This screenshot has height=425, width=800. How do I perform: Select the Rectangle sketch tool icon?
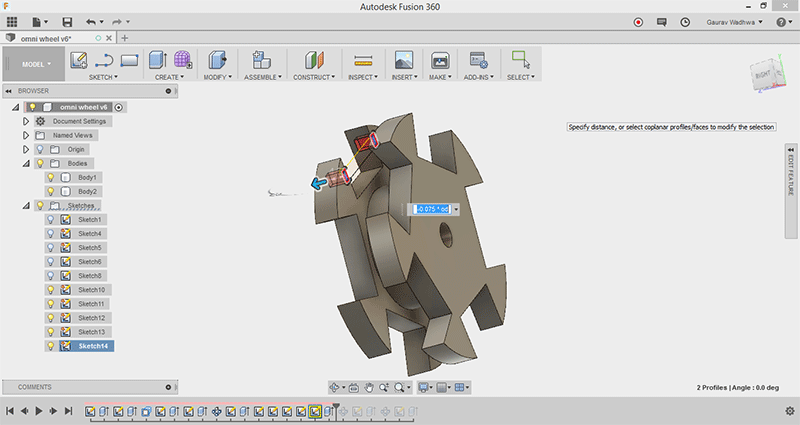click(x=130, y=61)
